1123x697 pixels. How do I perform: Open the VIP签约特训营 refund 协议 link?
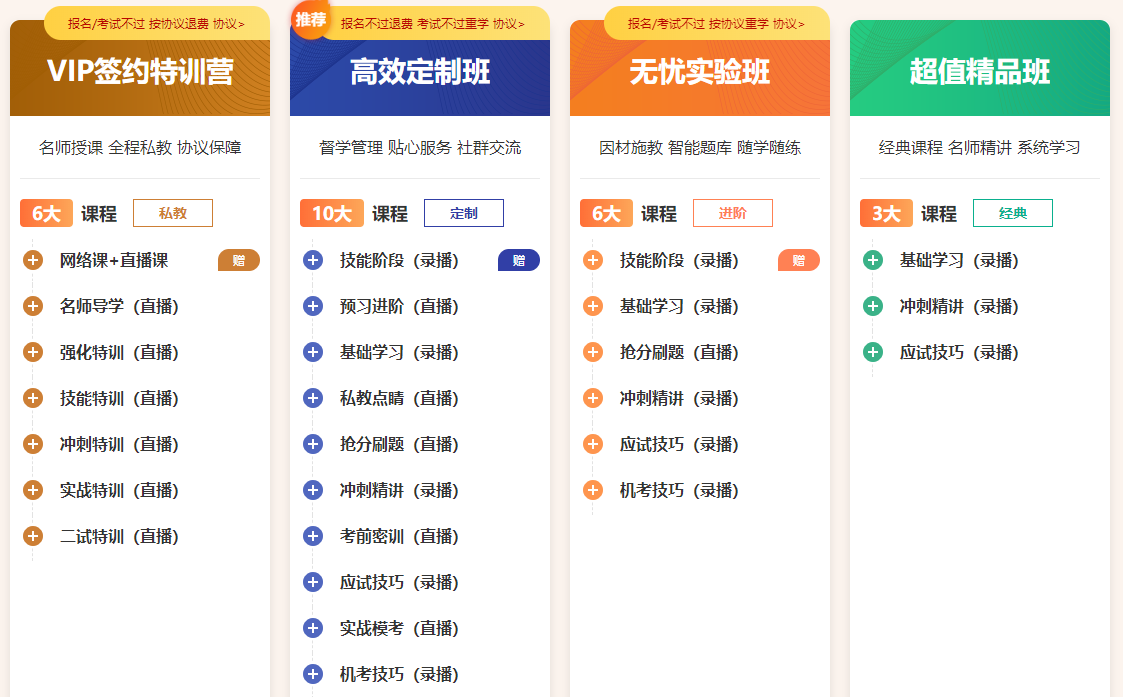click(x=228, y=23)
